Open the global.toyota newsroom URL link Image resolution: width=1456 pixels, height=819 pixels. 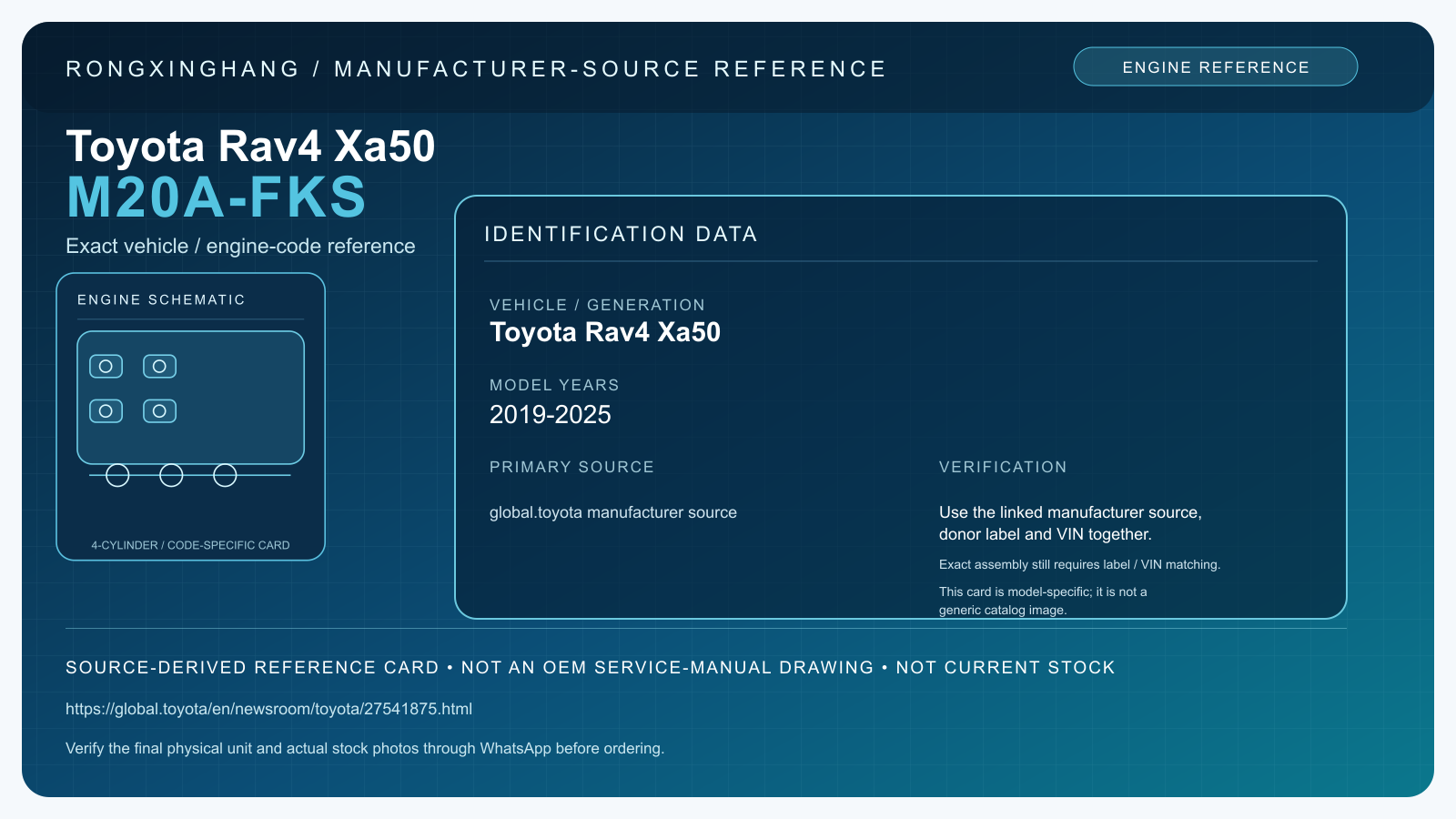click(268, 709)
